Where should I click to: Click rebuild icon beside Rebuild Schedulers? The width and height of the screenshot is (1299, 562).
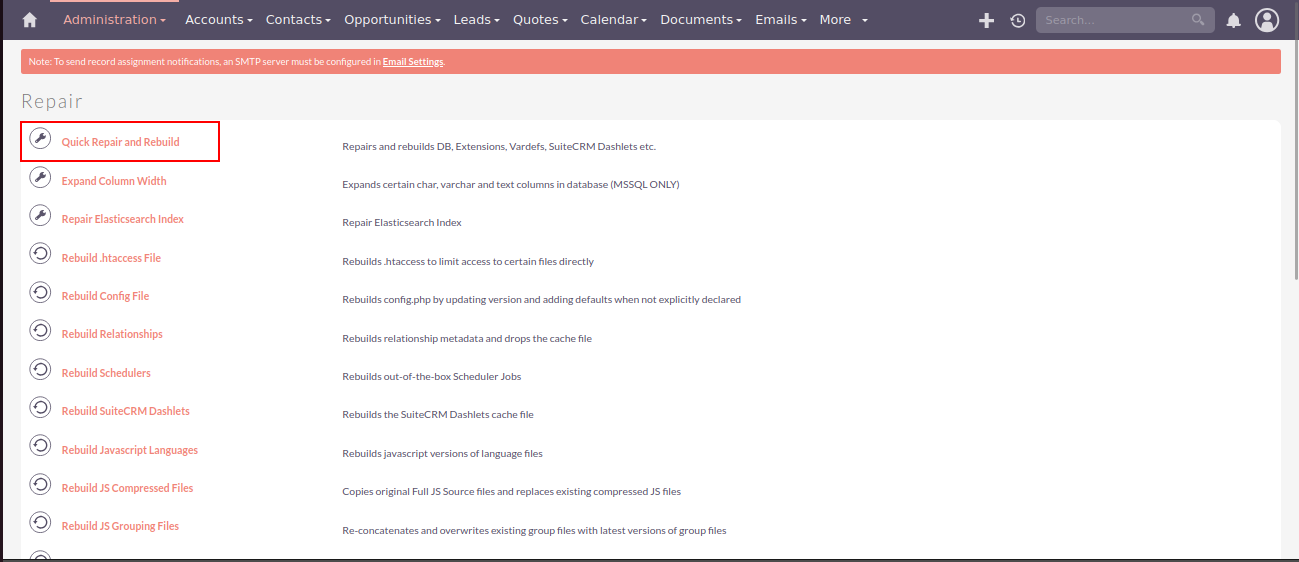(40, 369)
